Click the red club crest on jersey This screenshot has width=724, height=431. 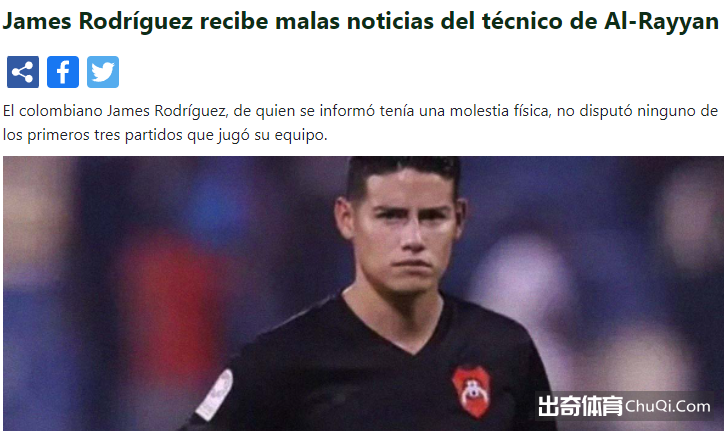471,391
